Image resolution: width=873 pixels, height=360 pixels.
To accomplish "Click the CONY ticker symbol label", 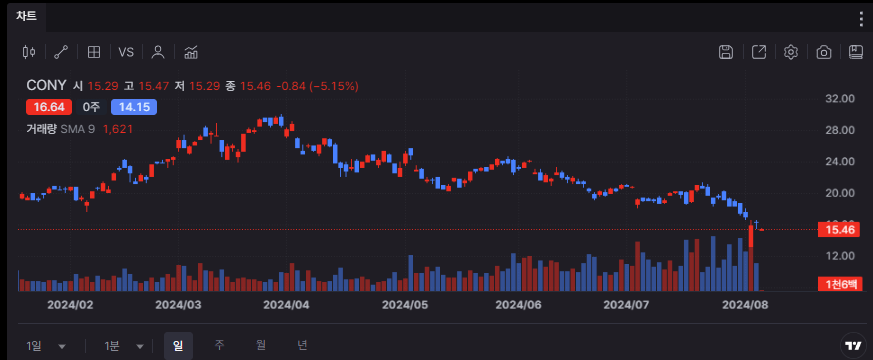I will pos(46,86).
